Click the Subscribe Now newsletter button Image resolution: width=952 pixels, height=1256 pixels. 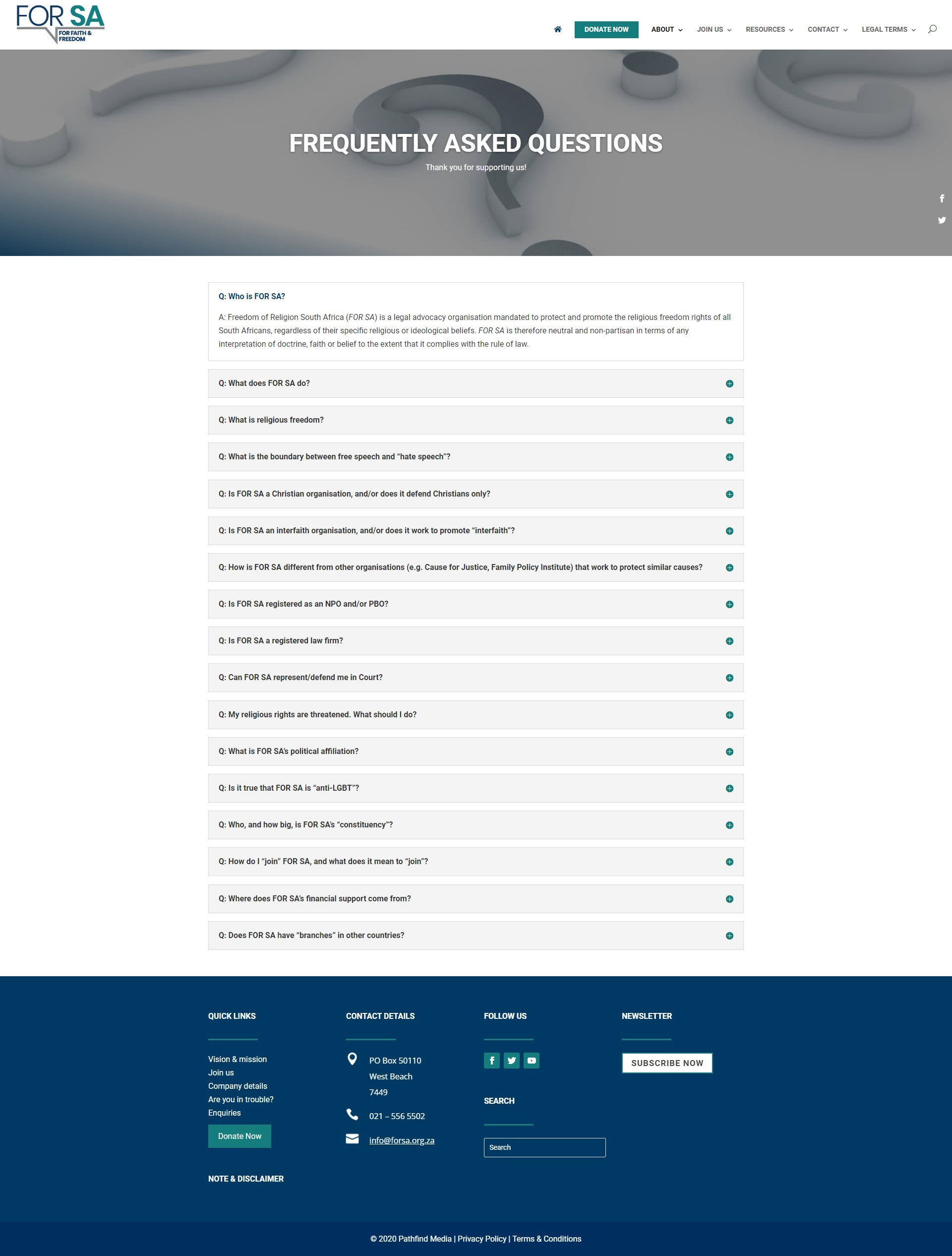click(666, 1063)
